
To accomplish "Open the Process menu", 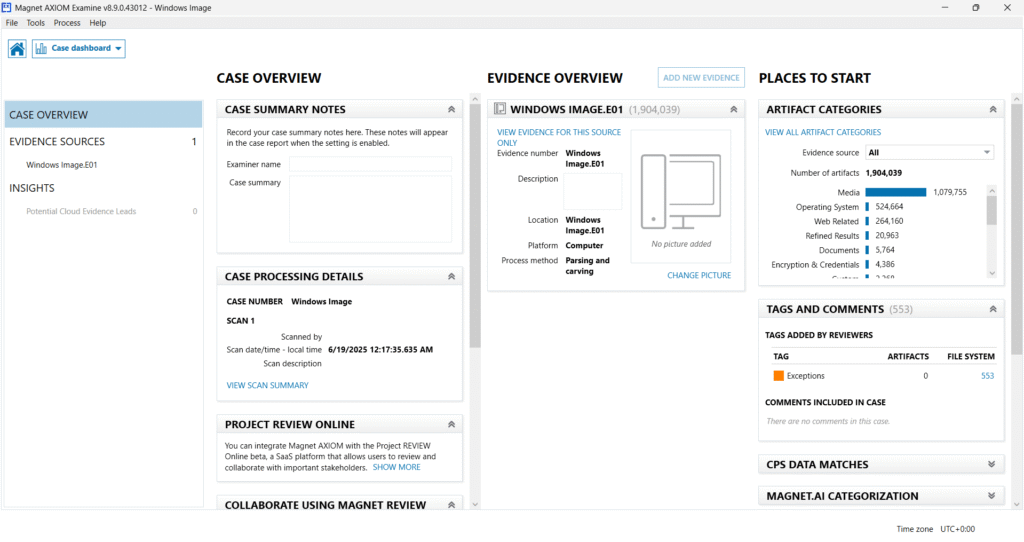I will pos(67,23).
